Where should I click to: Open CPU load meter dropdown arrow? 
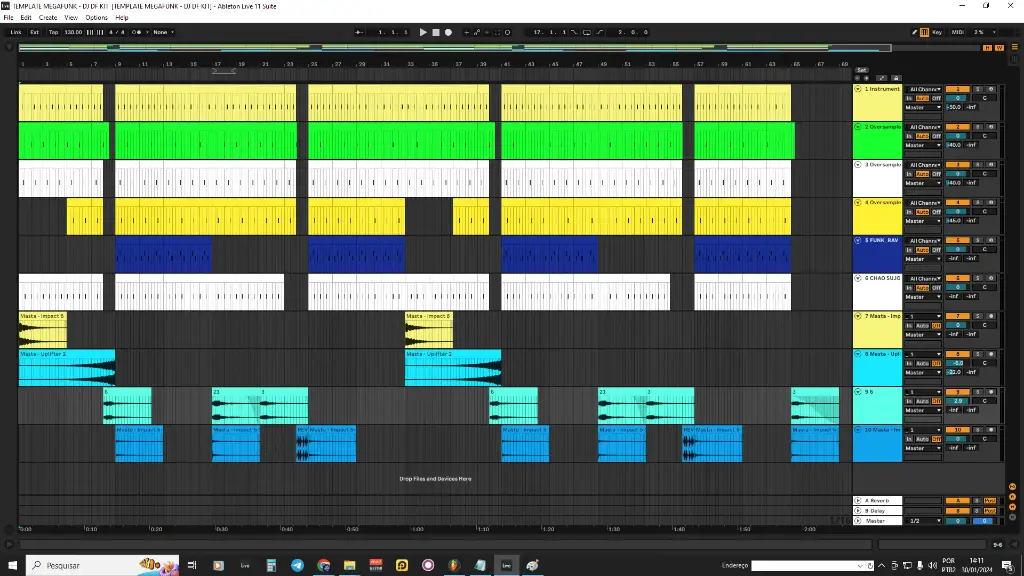coord(995,32)
